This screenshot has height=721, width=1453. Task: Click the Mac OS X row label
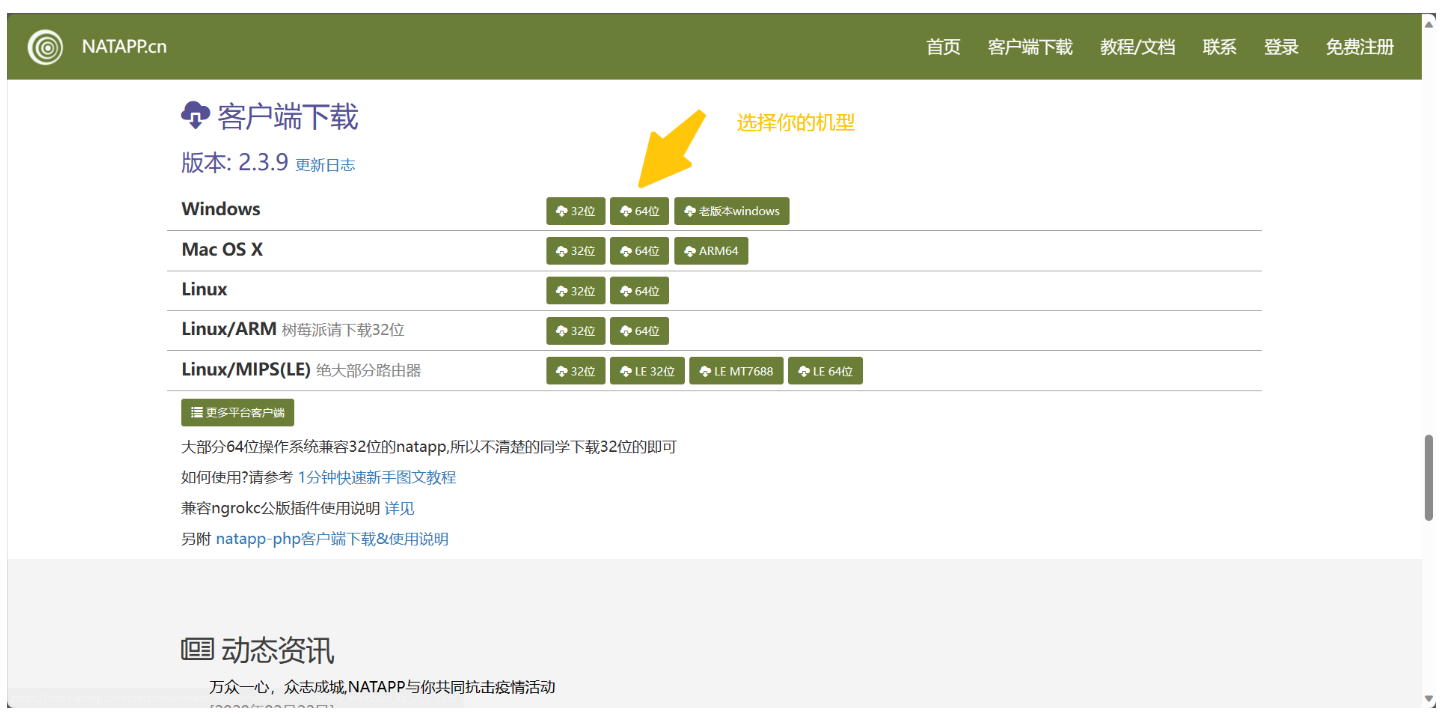222,249
